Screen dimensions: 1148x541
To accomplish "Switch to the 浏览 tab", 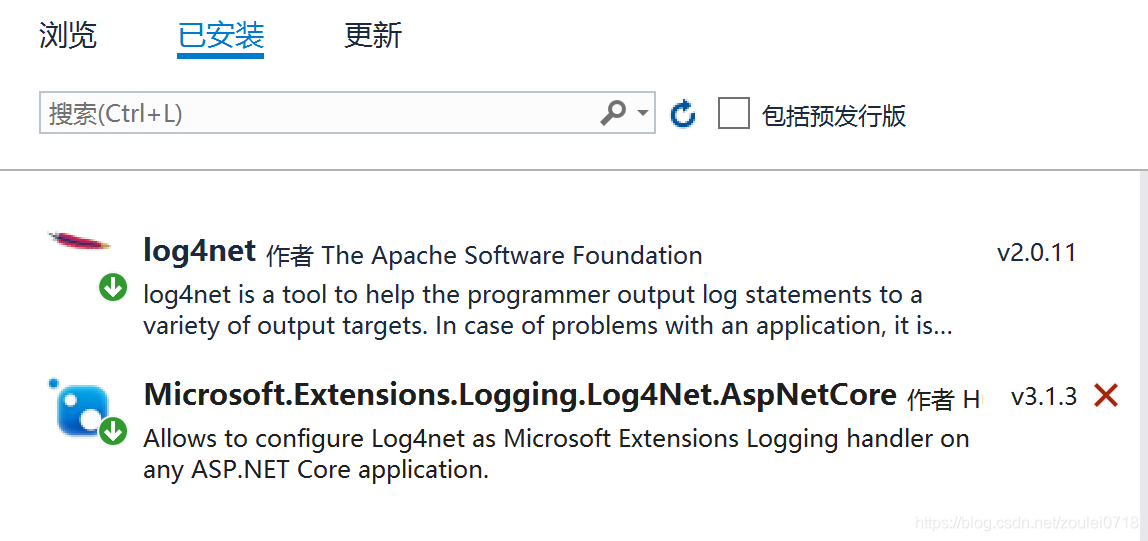I will click(67, 35).
